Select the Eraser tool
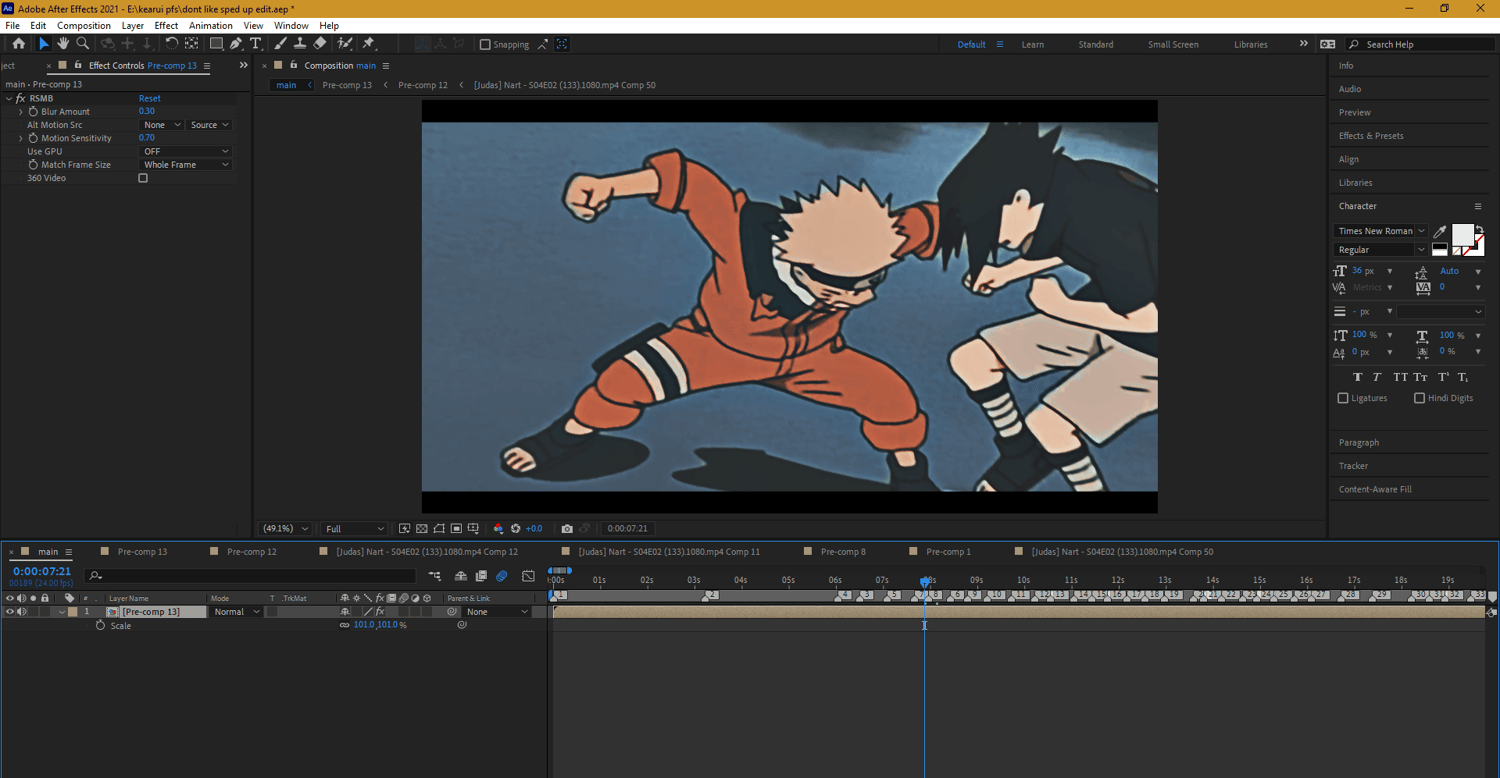Image resolution: width=1500 pixels, height=778 pixels. 319,44
